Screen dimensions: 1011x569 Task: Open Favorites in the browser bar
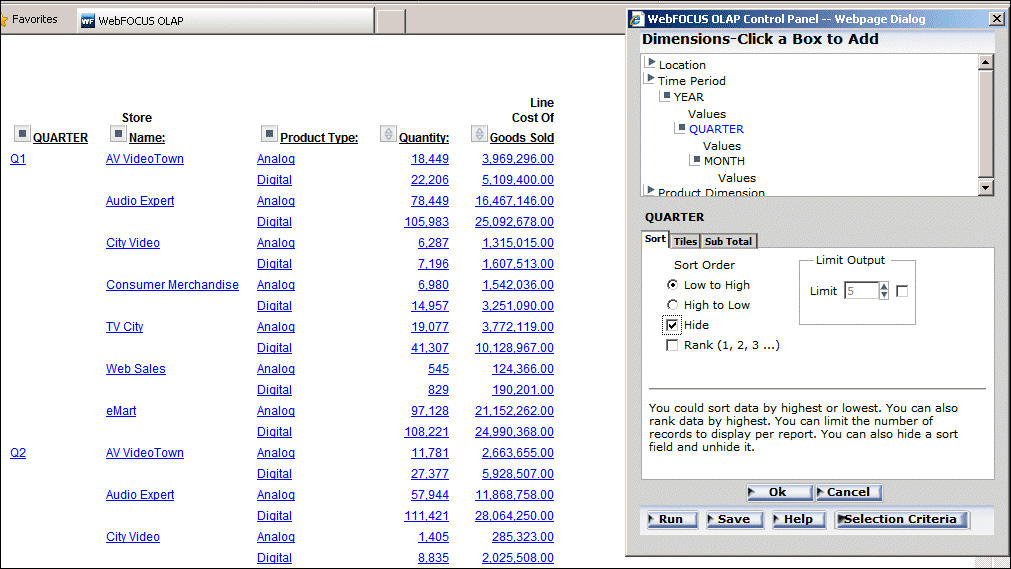coord(35,19)
